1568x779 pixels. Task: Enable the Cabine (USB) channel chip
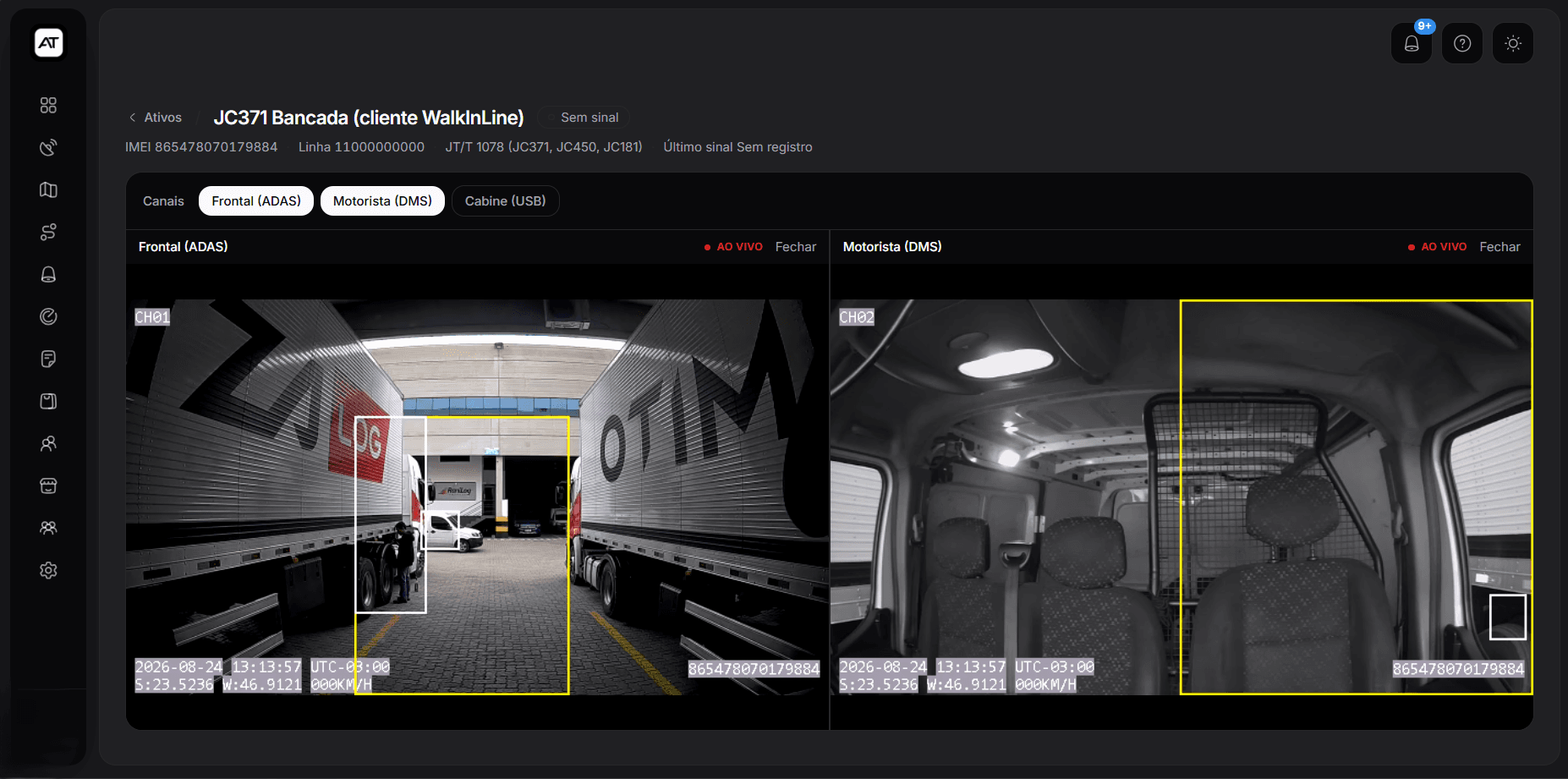click(505, 201)
